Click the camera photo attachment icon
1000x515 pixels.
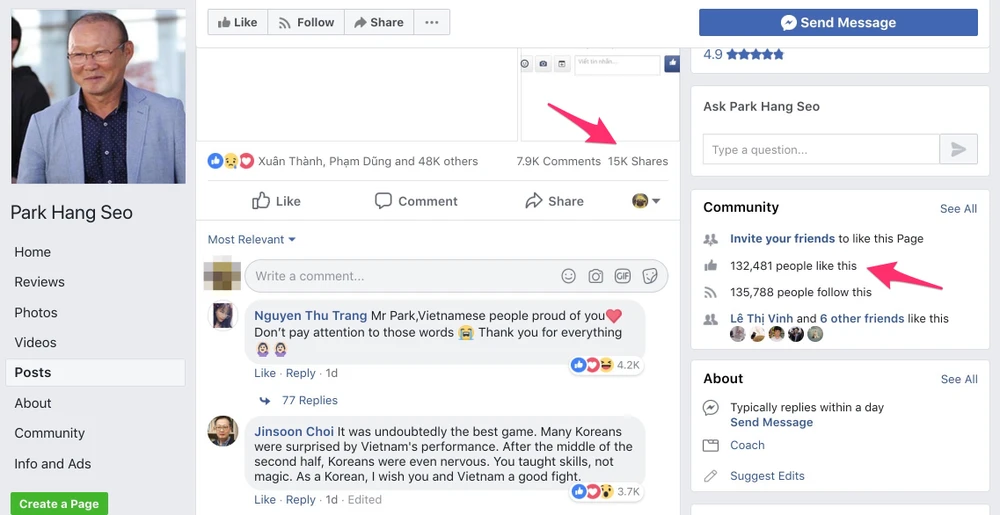click(595, 276)
